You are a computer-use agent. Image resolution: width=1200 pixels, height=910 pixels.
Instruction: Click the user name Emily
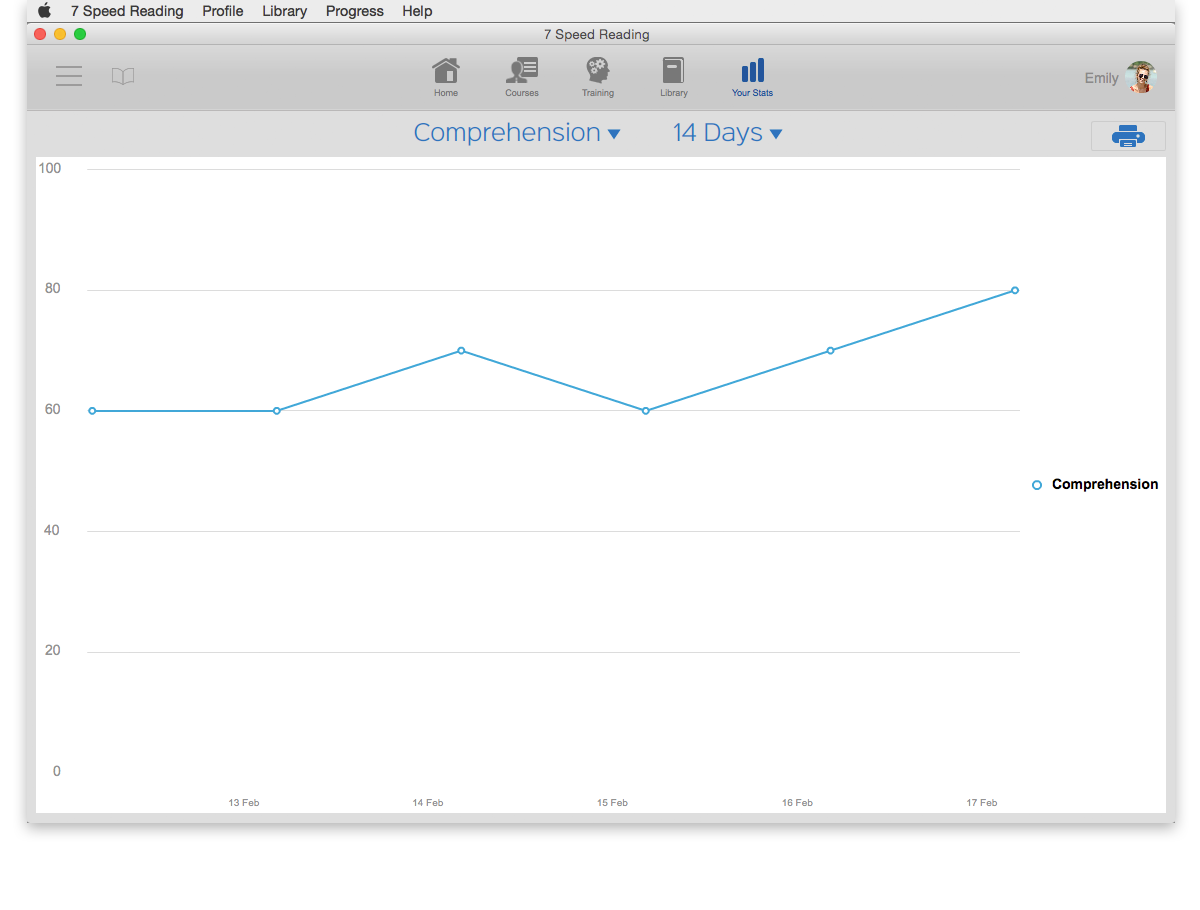1102,78
